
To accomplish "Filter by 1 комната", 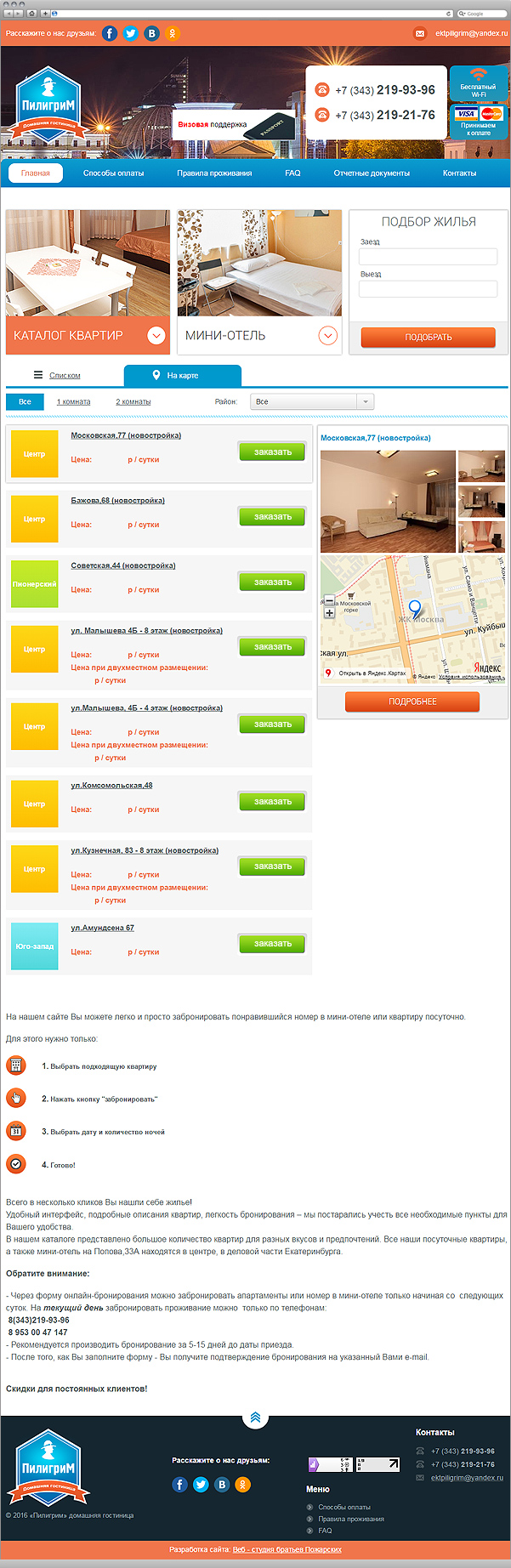I will click(x=74, y=401).
